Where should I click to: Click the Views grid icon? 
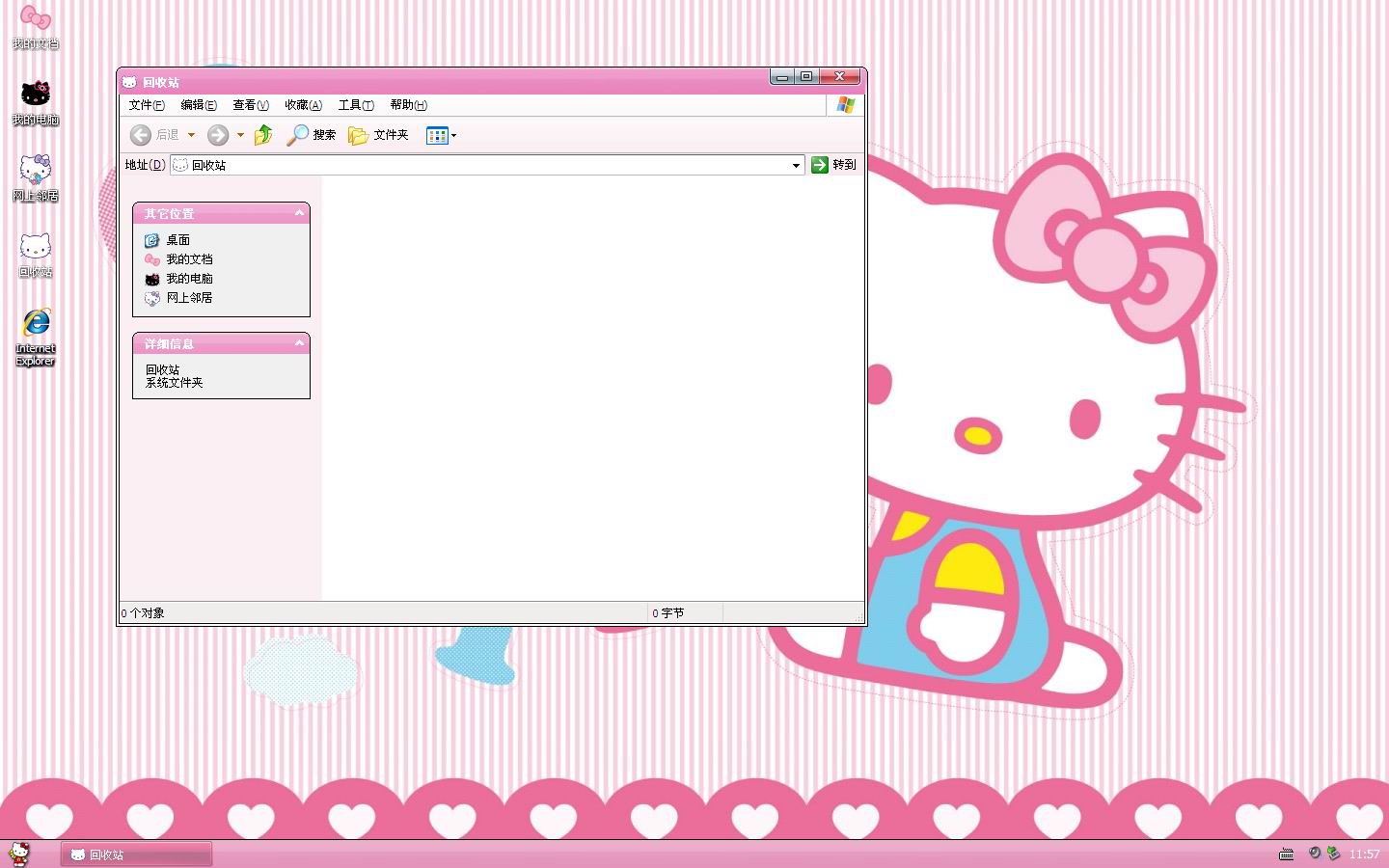437,135
